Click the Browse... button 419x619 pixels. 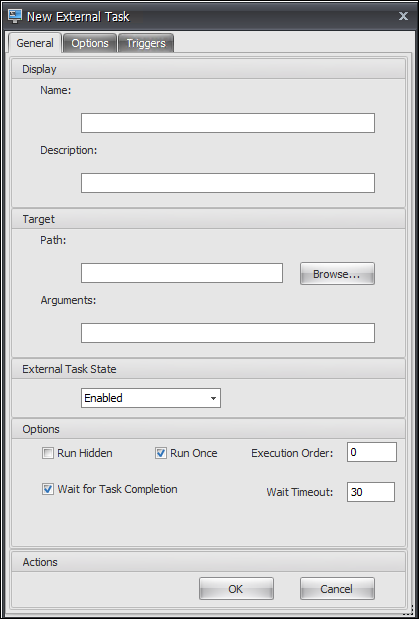337,274
